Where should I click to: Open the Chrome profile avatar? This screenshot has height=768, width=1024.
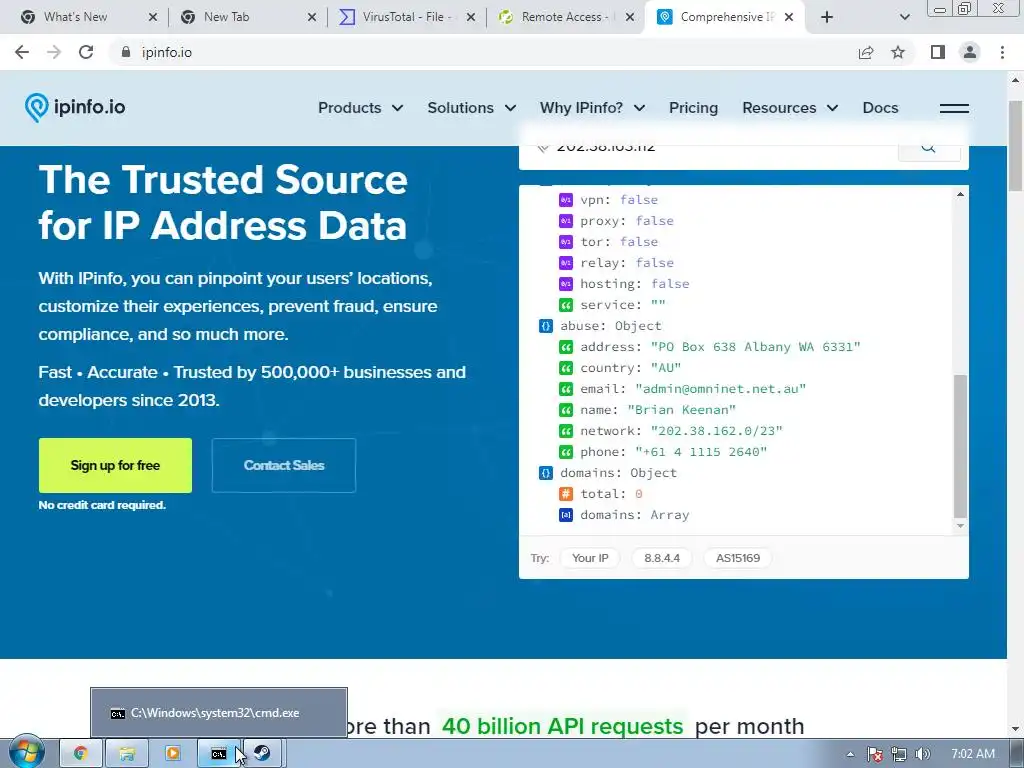970,52
